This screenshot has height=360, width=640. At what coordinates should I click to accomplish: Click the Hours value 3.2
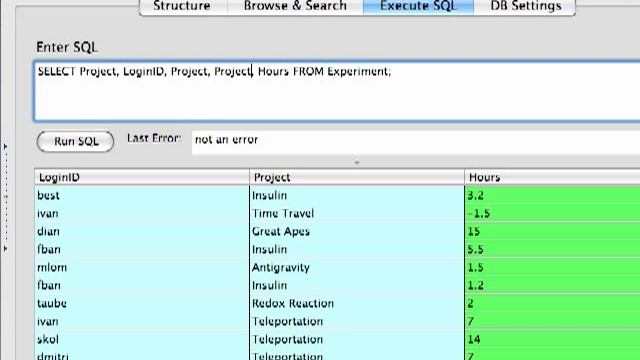pyautogui.click(x=552, y=195)
